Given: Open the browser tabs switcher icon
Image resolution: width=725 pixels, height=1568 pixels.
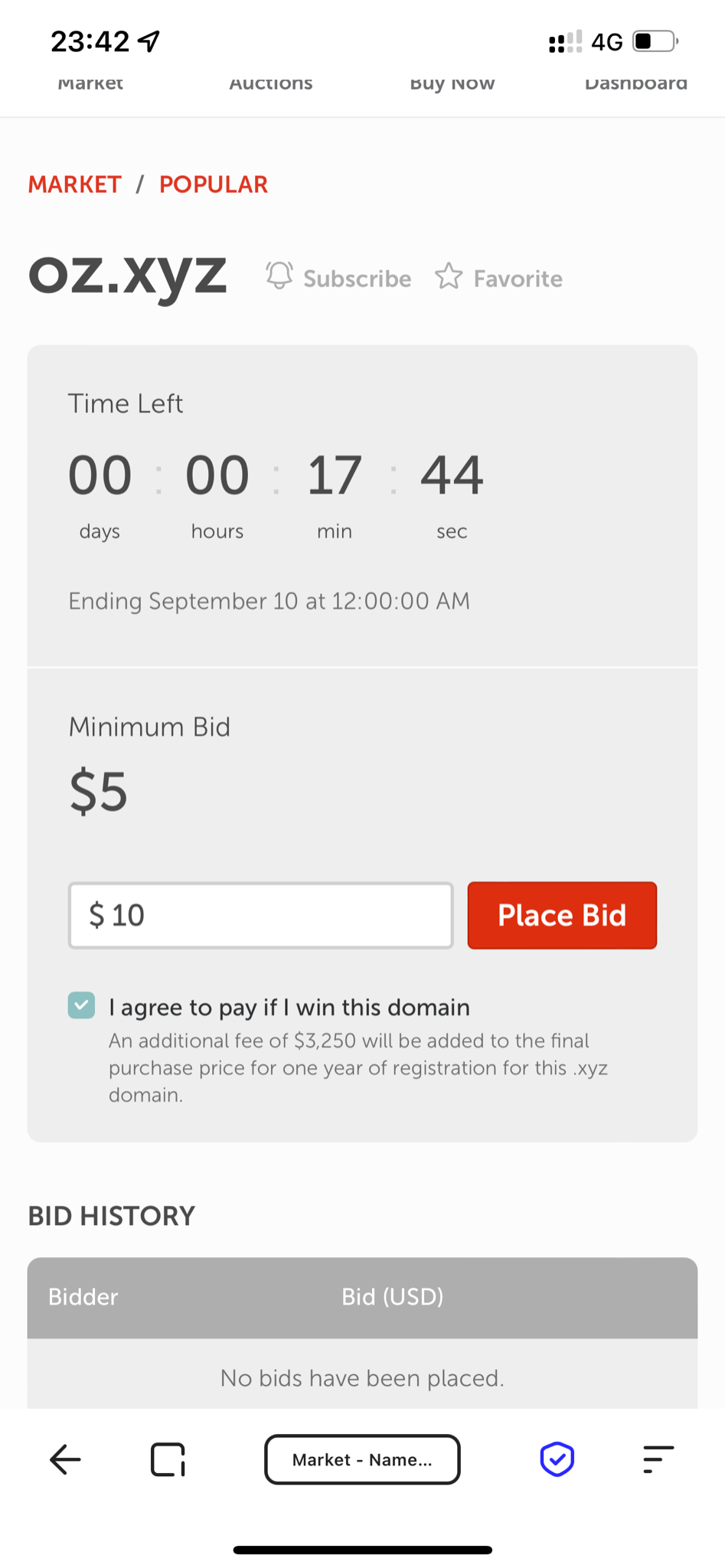Looking at the screenshot, I should point(168,1459).
